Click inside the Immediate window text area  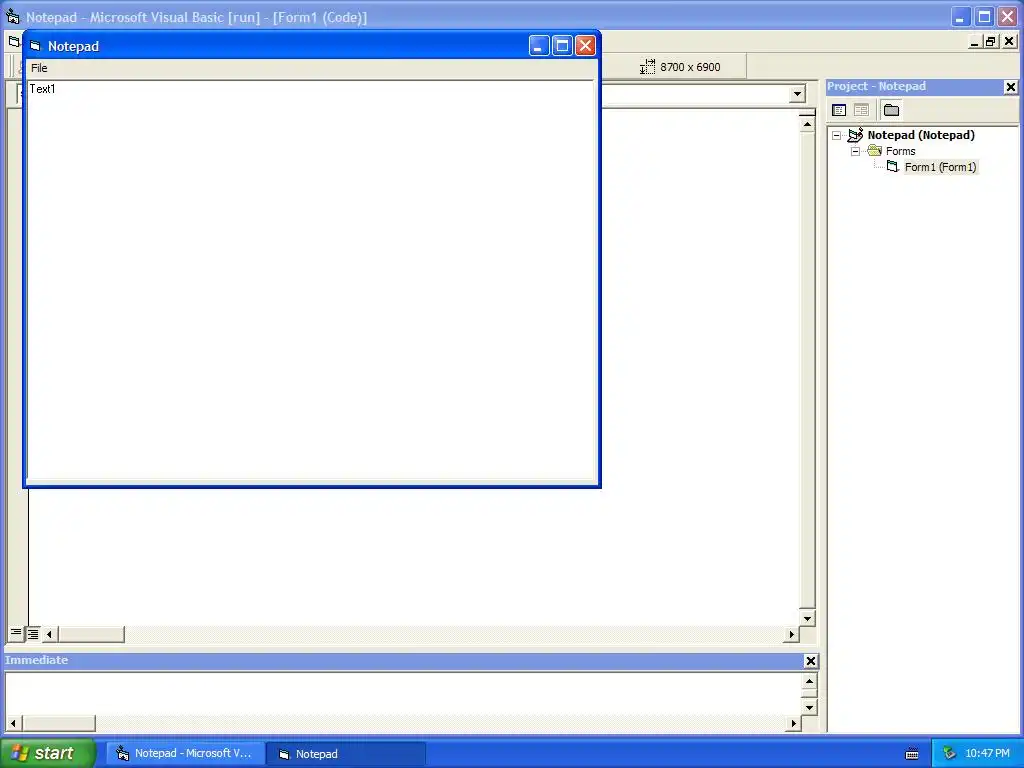[403, 694]
